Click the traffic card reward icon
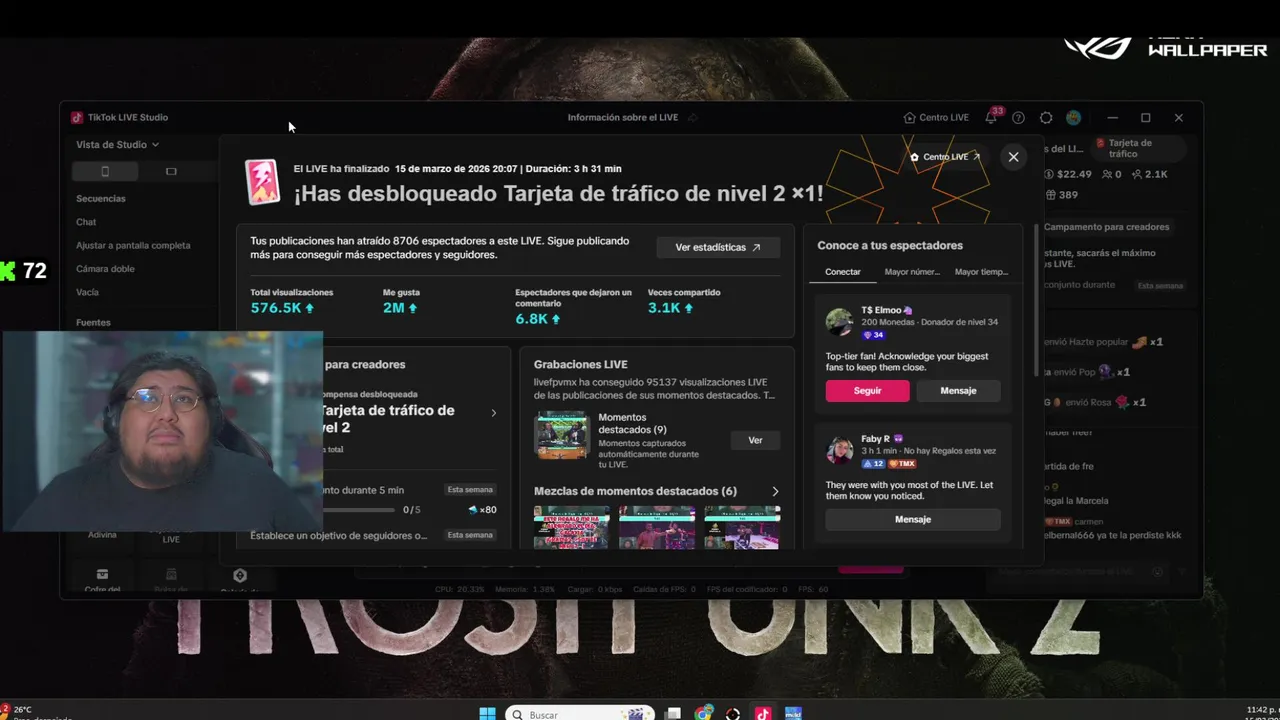The image size is (1280, 720). click(263, 182)
